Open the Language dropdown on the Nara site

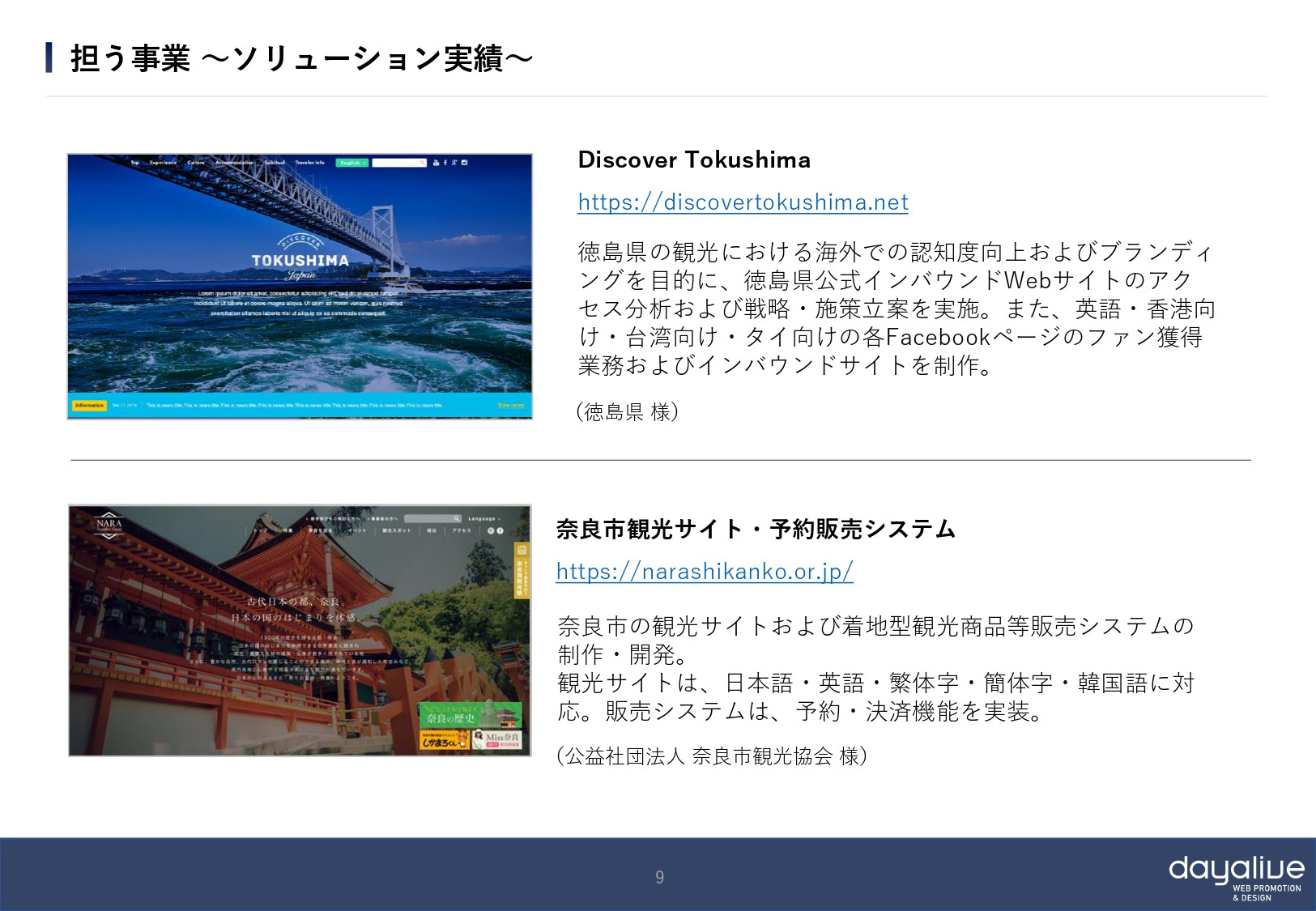click(483, 517)
